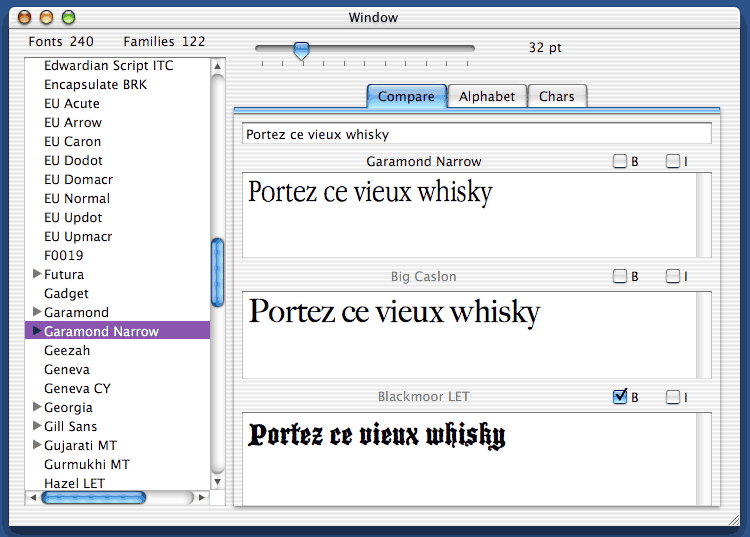The width and height of the screenshot is (750, 537).
Task: Click the Blackmoor LET preview text area
Action: (x=469, y=459)
